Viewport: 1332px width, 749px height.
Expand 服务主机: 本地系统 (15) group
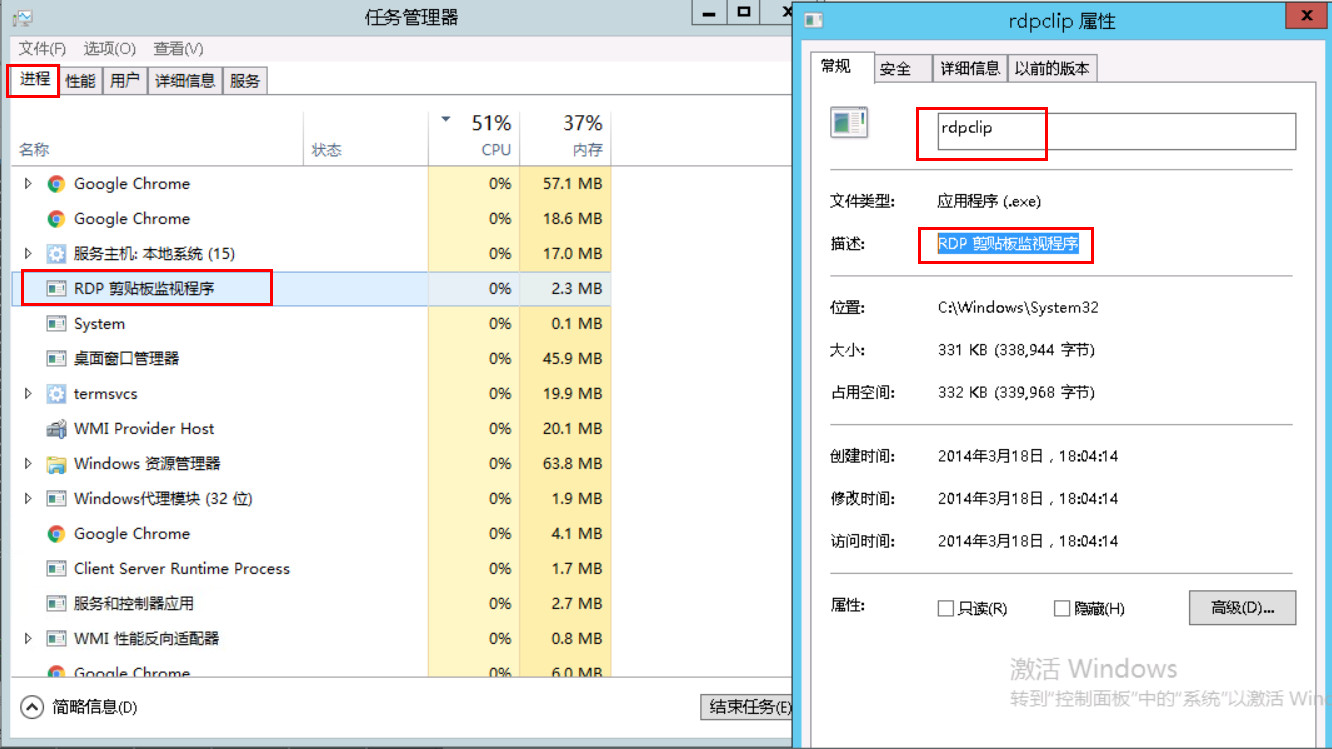coord(28,254)
